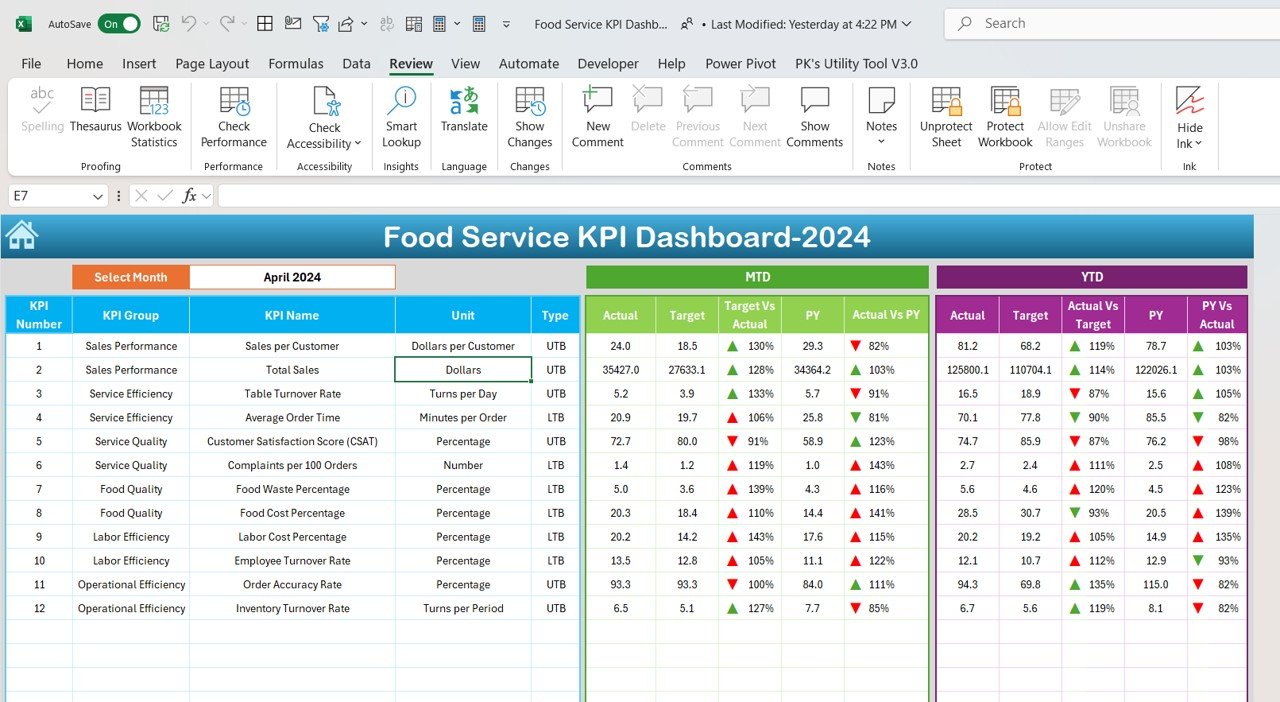
Task: Click the Thesaurus icon in Proofing
Action: [95, 100]
